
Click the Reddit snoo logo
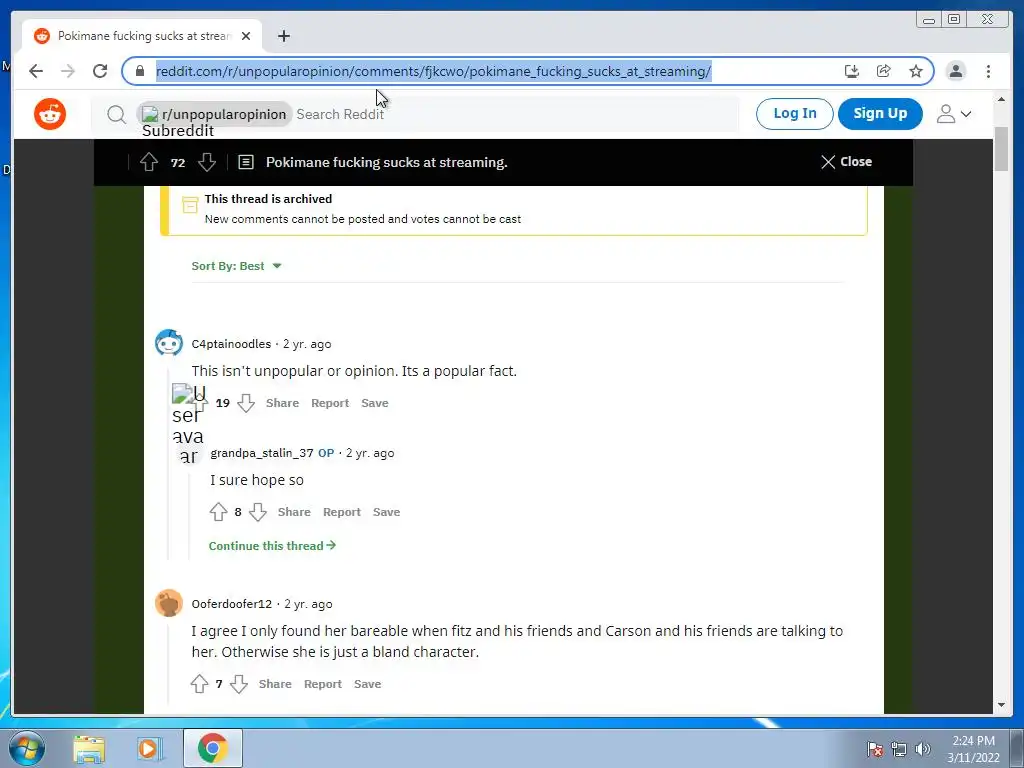pos(50,114)
